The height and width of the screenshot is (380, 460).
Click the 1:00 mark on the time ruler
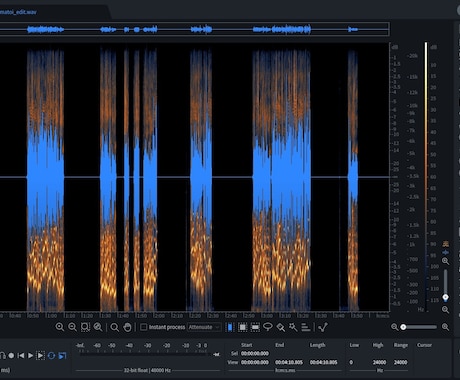[52, 316]
